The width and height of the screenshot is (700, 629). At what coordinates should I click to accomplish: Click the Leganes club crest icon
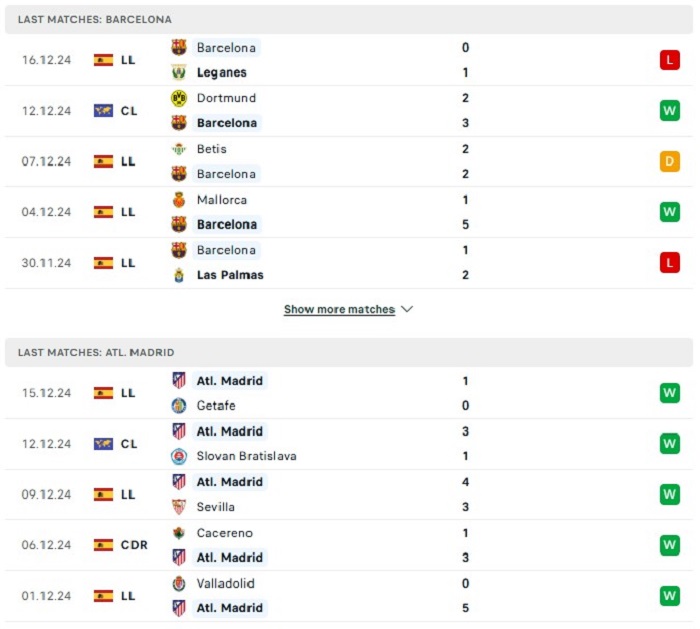pos(179,72)
